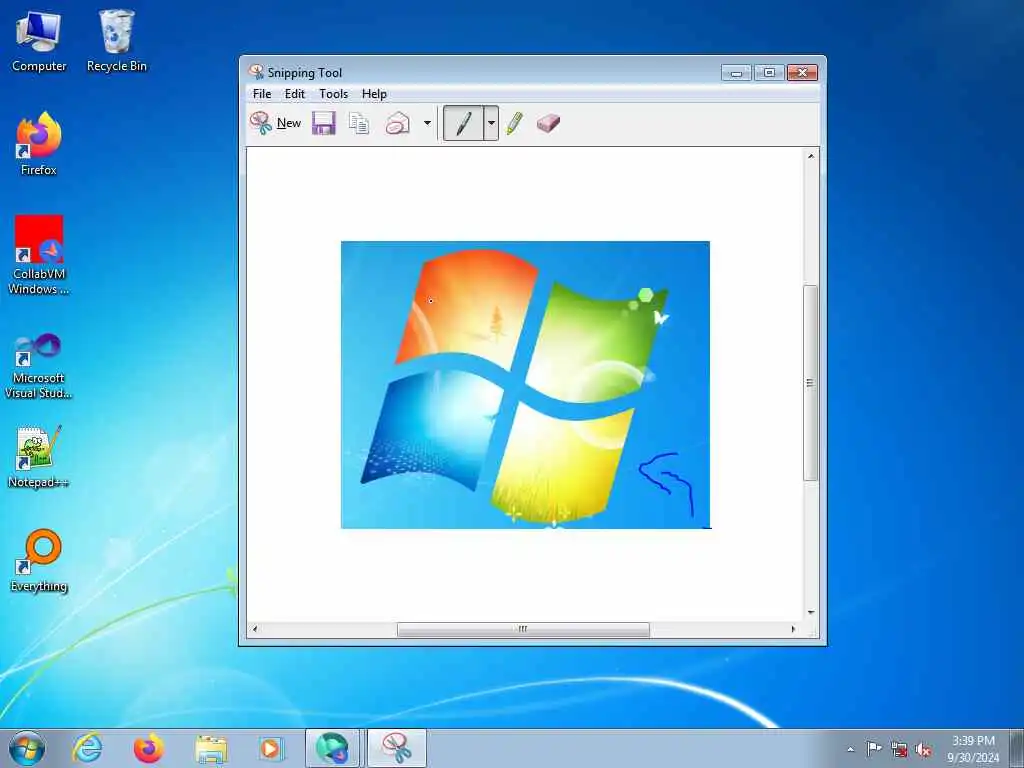Save the snip with floppy disk icon
This screenshot has height=768, width=1024.
click(323, 123)
